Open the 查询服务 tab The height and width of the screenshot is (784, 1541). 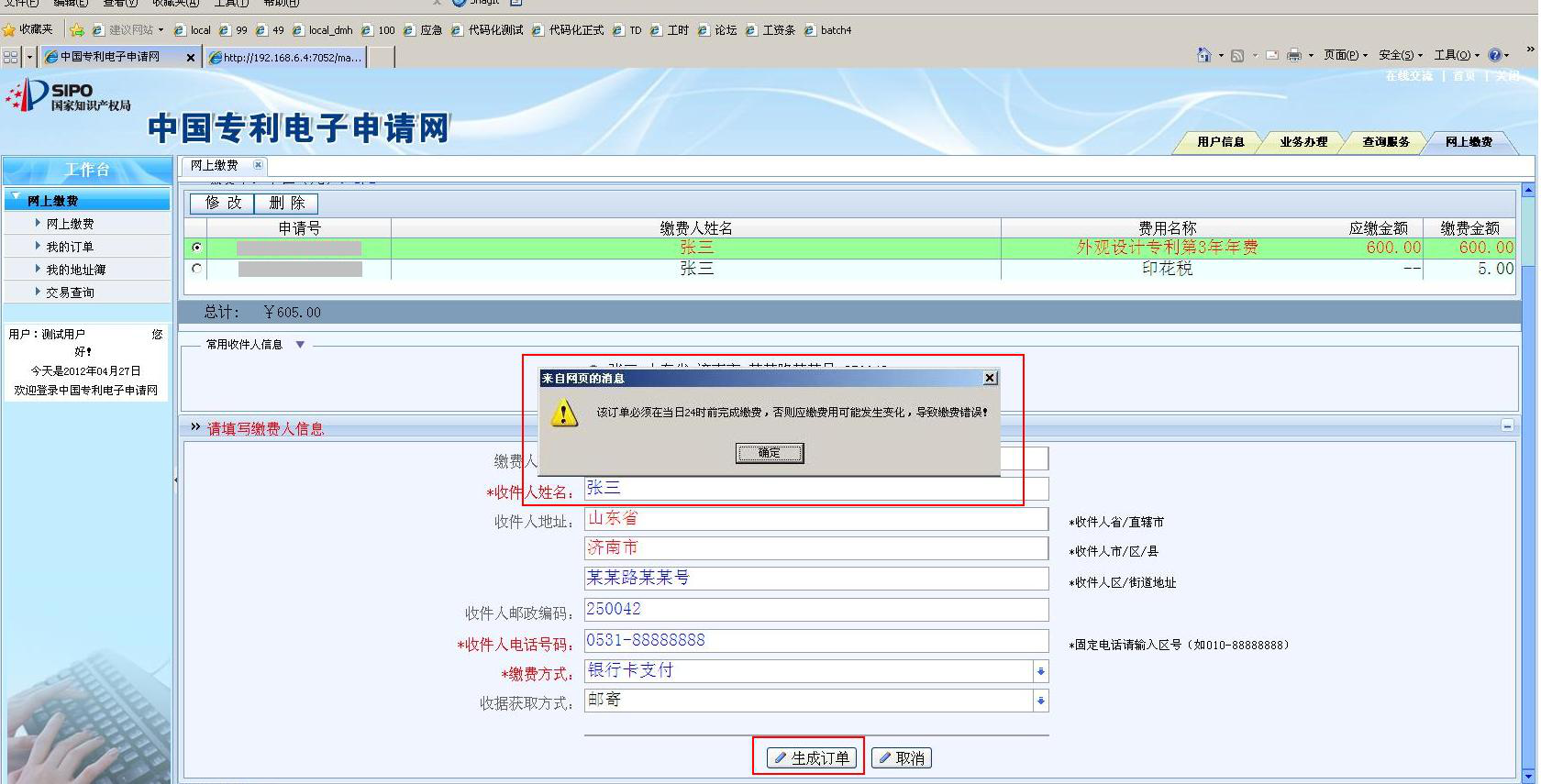coord(1386,142)
